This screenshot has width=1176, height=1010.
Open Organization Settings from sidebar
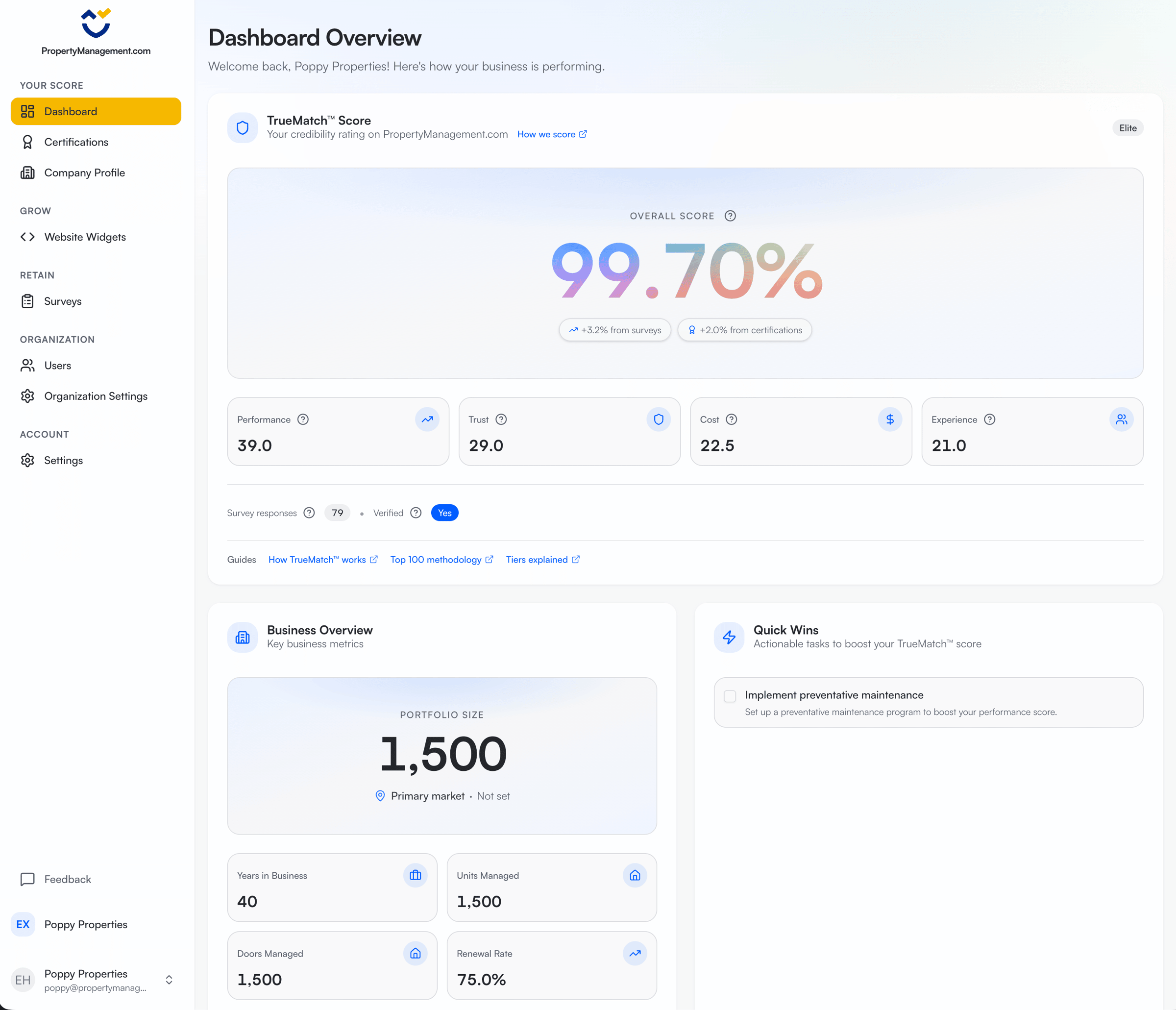tap(96, 396)
